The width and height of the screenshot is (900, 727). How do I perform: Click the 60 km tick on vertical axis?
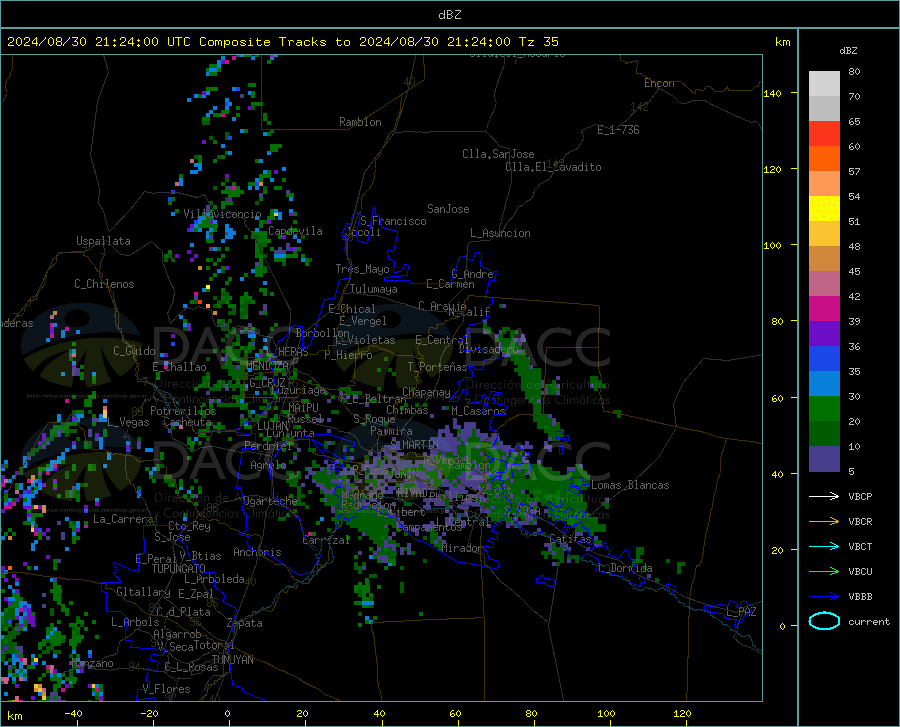click(x=777, y=398)
